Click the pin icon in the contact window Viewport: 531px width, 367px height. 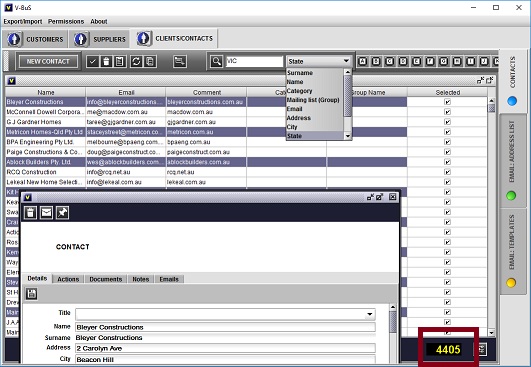(x=62, y=212)
